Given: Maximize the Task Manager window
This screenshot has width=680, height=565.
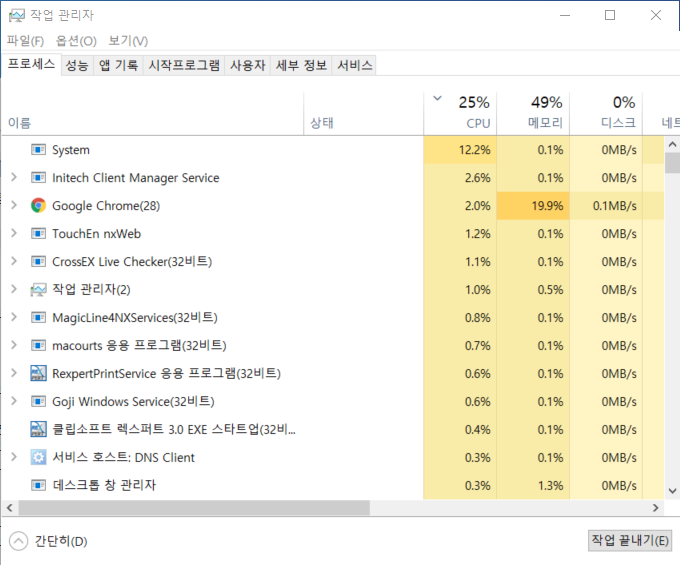Looking at the screenshot, I should tap(610, 15).
